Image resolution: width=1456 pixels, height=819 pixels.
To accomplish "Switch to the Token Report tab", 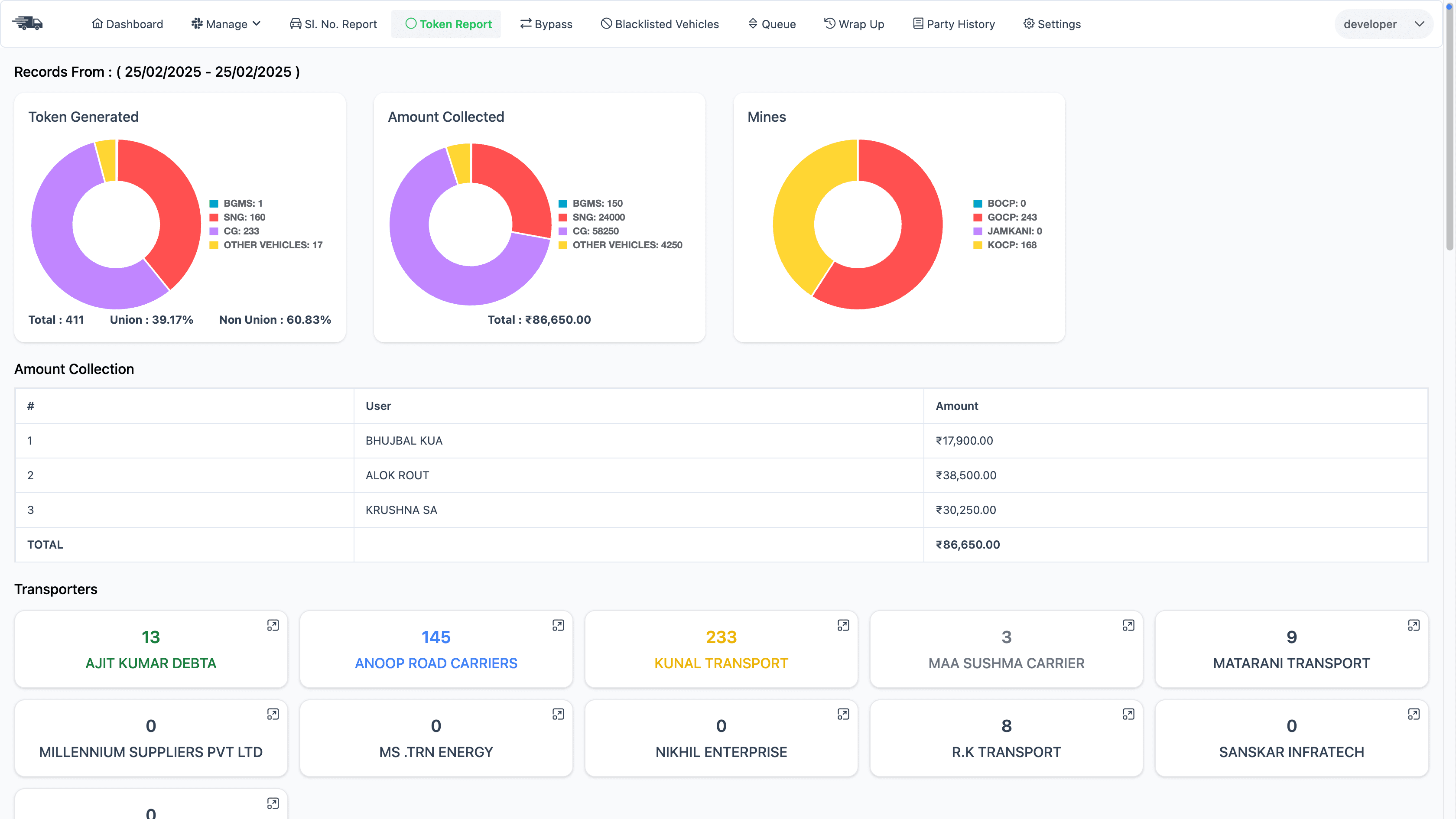I will (446, 24).
